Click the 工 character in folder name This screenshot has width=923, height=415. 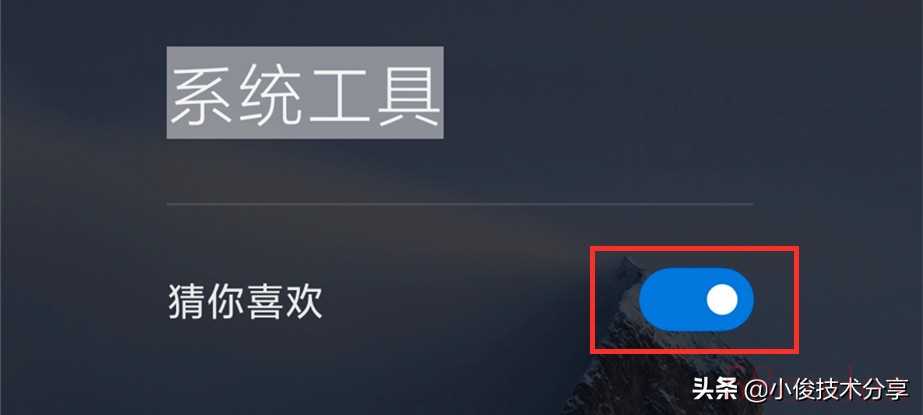[340, 95]
